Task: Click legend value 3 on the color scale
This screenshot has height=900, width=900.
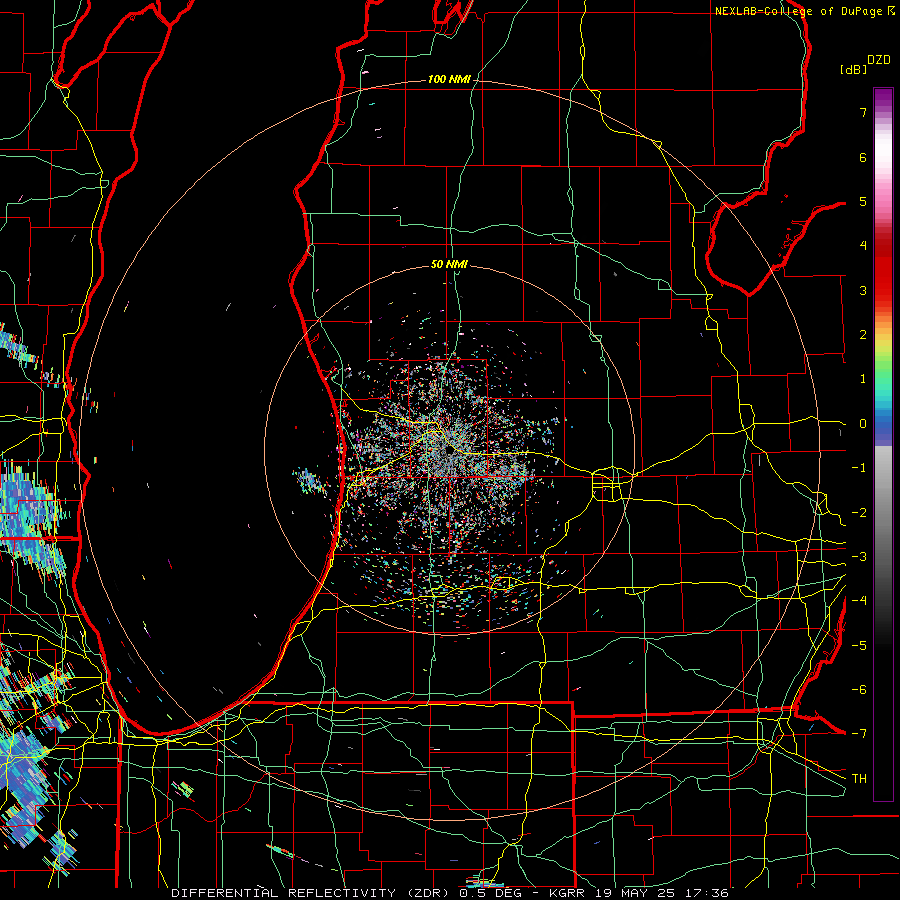Action: tap(863, 290)
